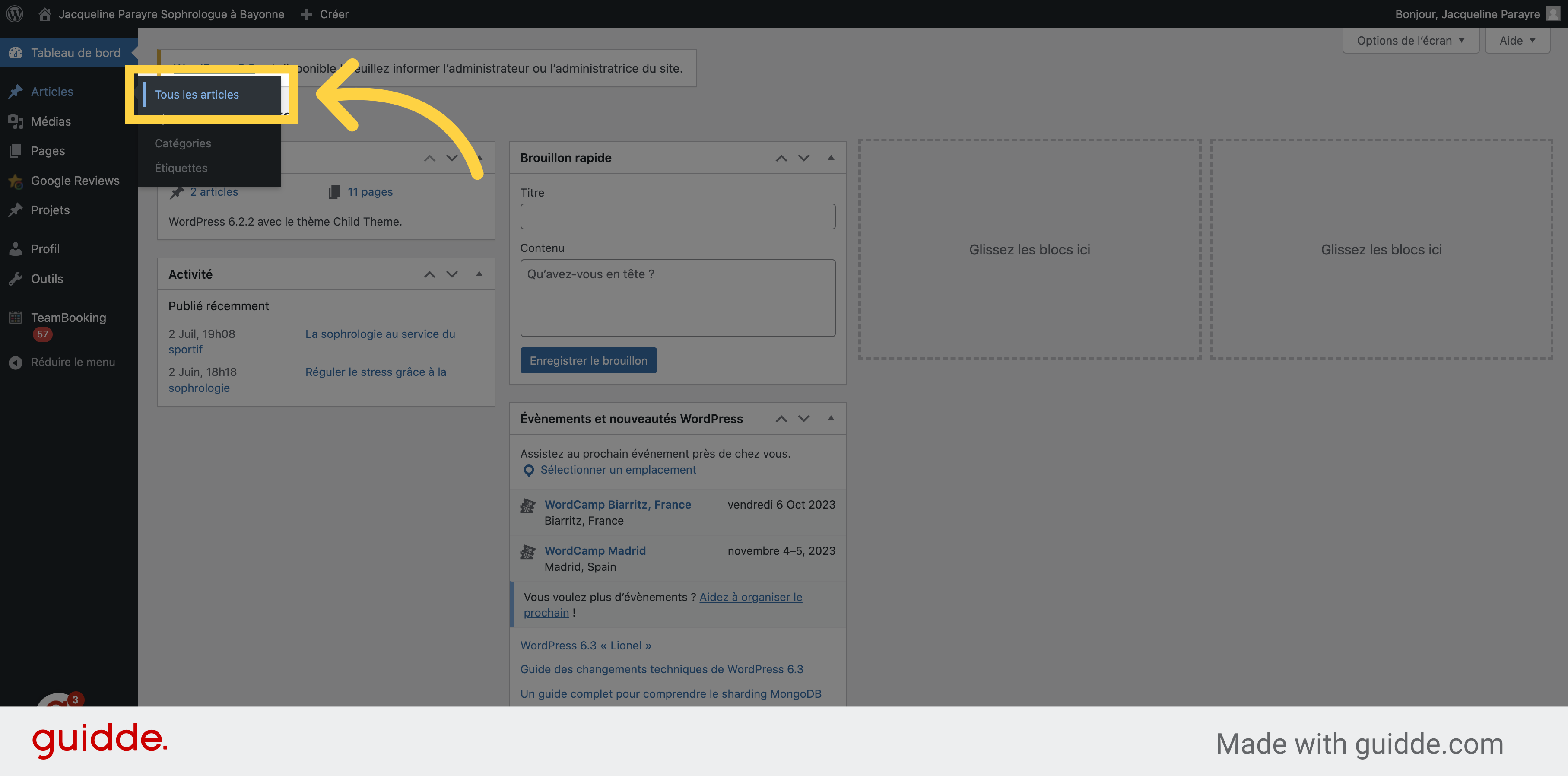Open Google Reviews in the sidebar

tap(69, 181)
